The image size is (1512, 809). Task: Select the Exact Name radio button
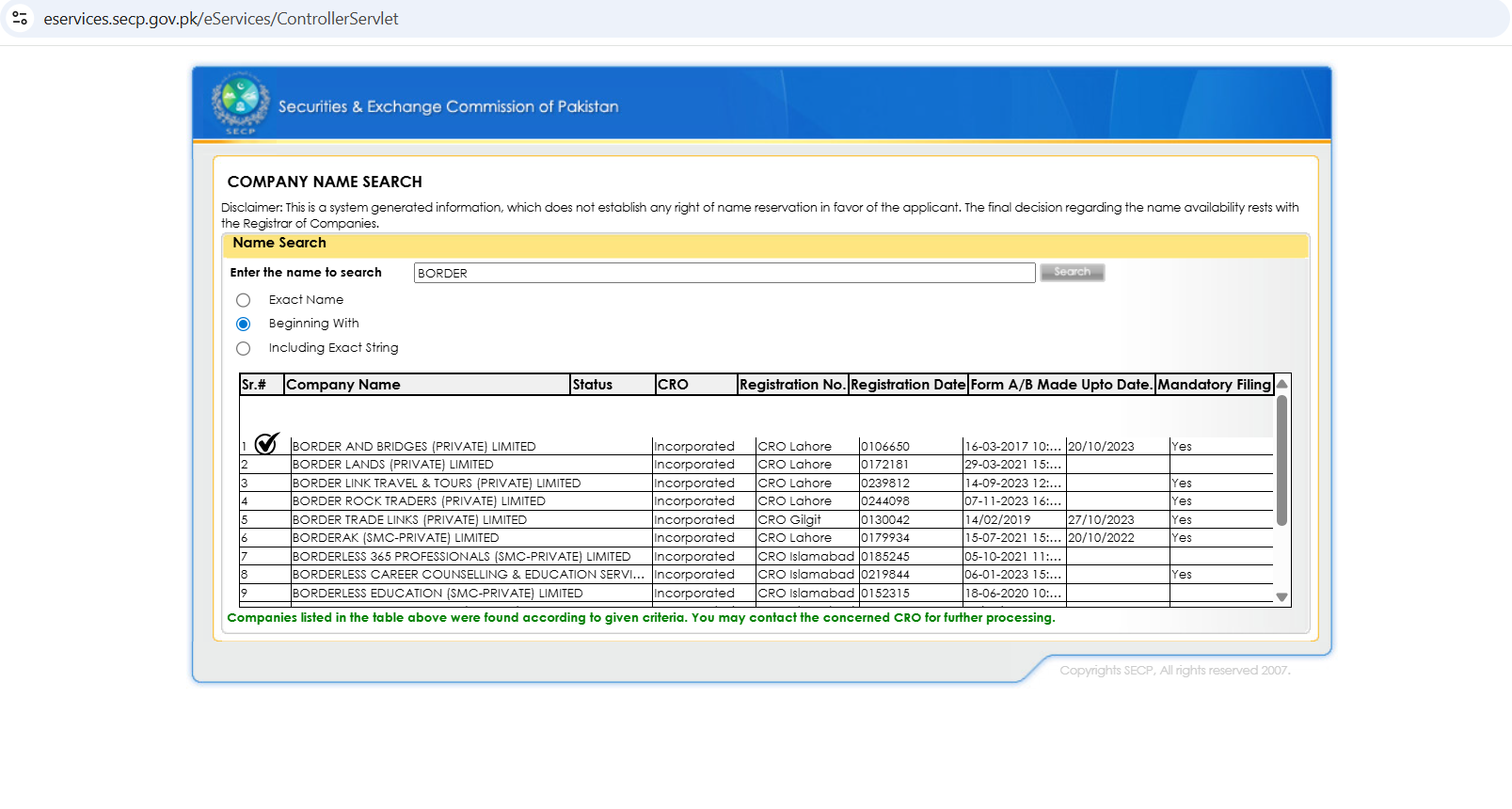point(244,300)
